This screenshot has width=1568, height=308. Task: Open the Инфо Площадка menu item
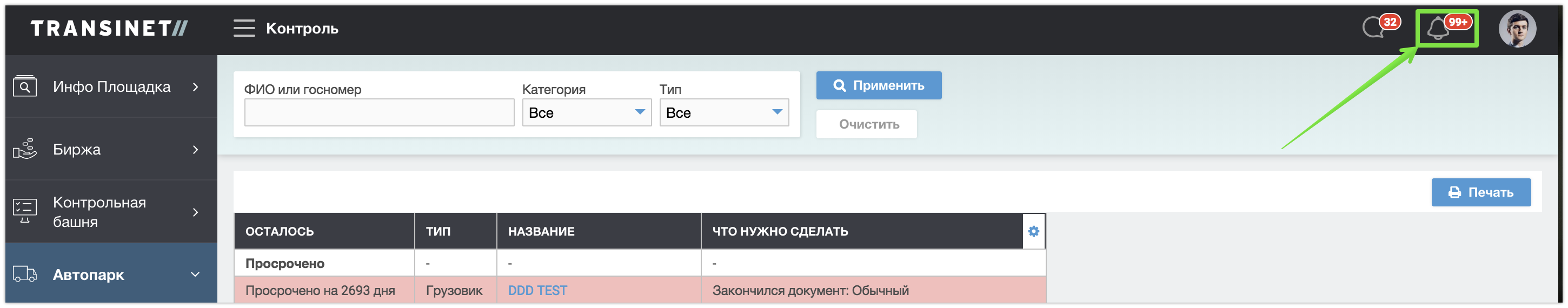pos(111,87)
